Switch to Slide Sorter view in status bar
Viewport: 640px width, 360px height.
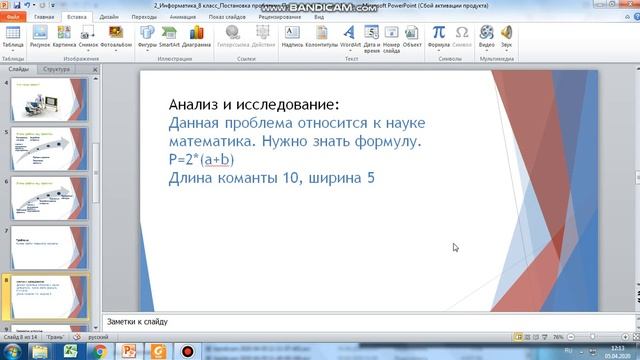(x=527, y=337)
